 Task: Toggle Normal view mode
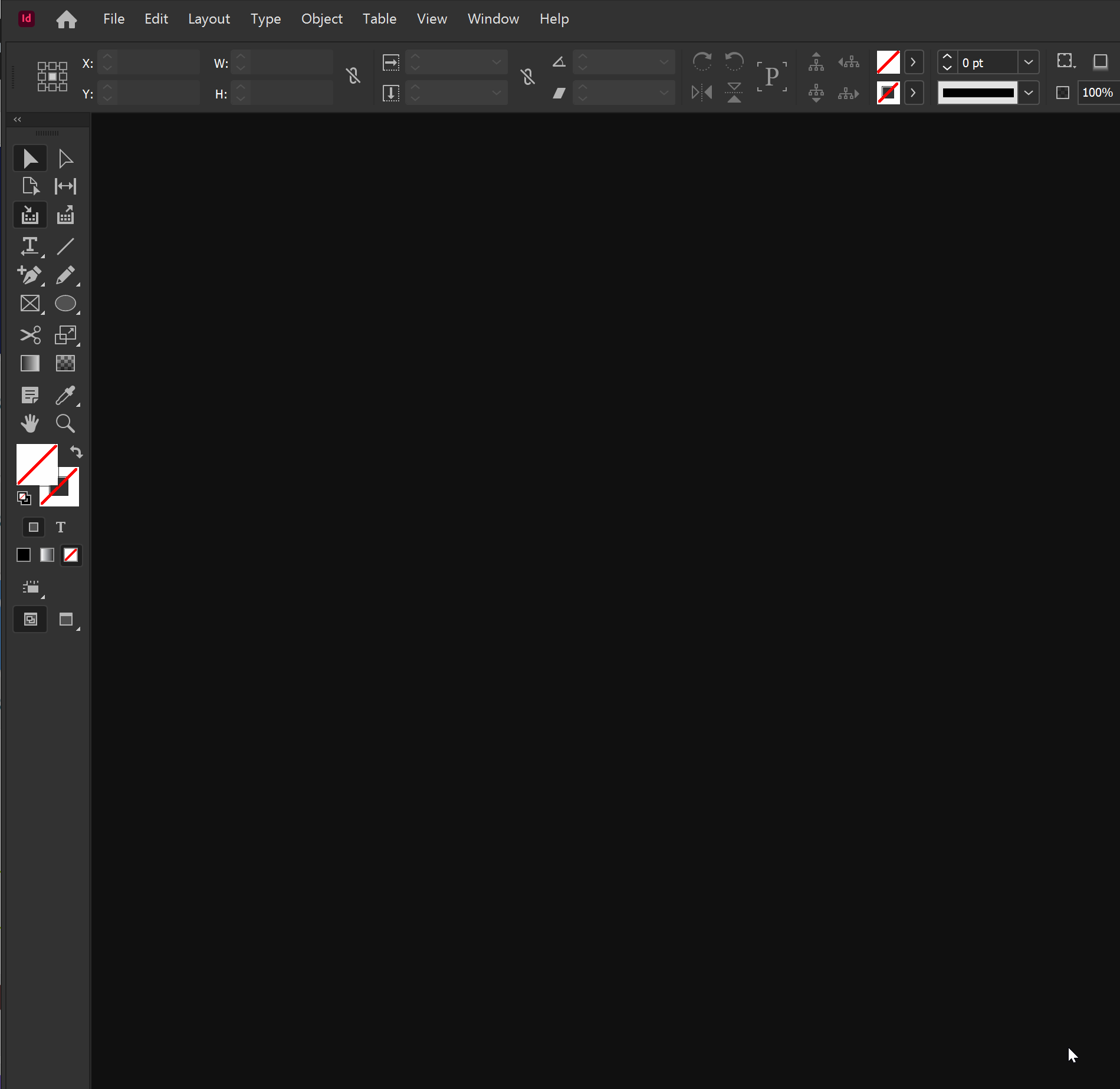(x=30, y=620)
